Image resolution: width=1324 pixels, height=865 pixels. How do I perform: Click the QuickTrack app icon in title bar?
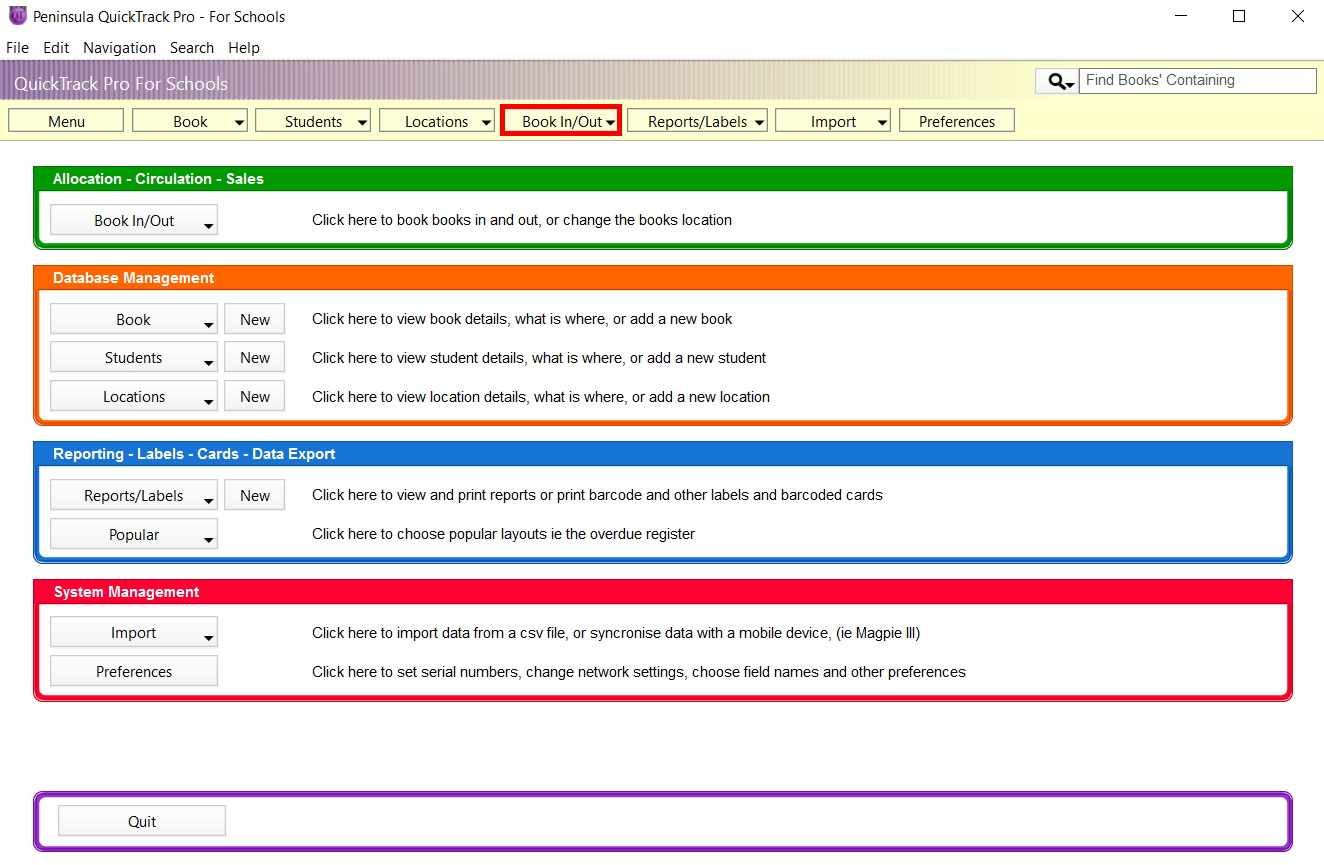[x=17, y=16]
